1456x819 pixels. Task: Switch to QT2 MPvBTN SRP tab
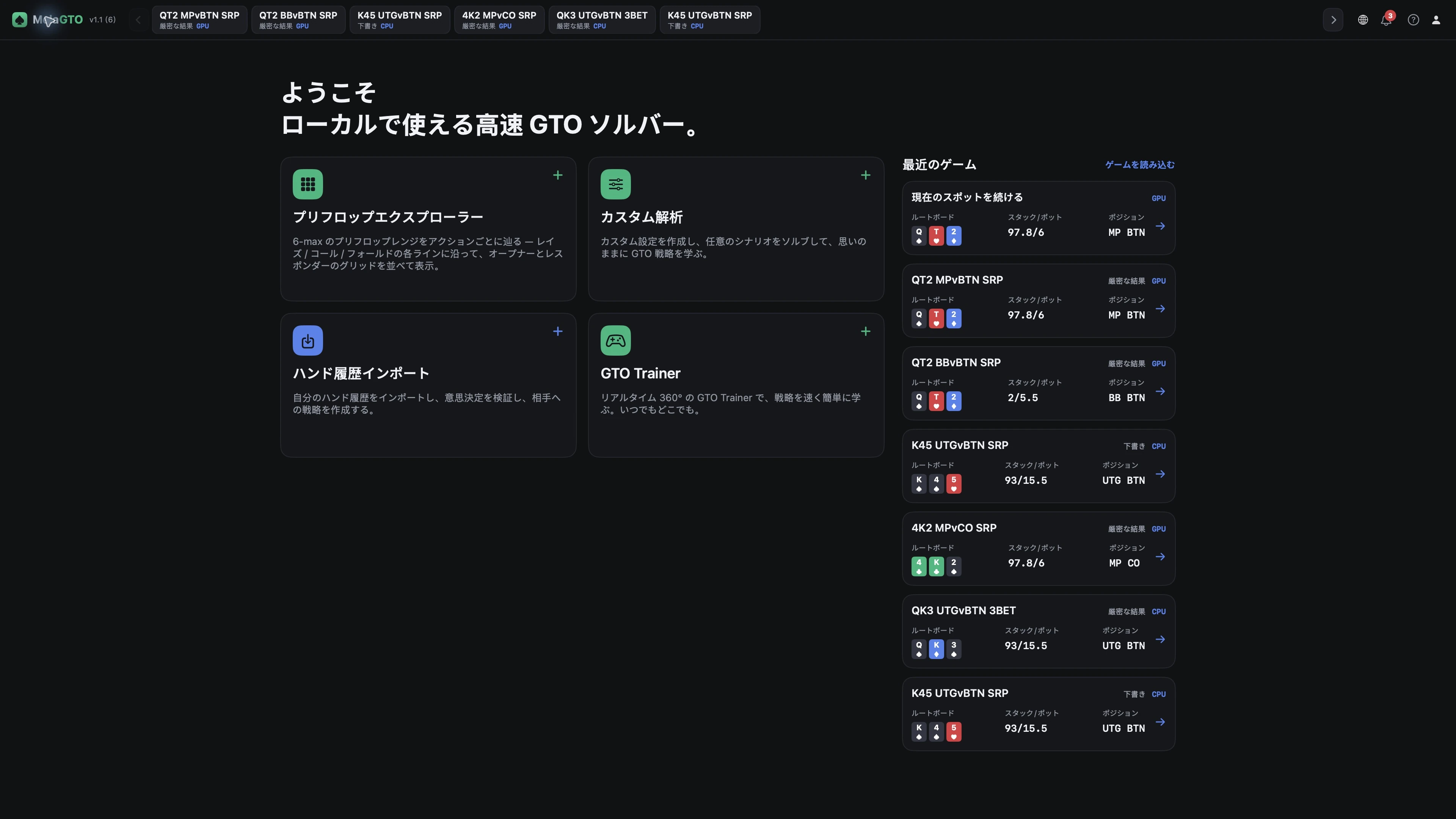[199, 20]
